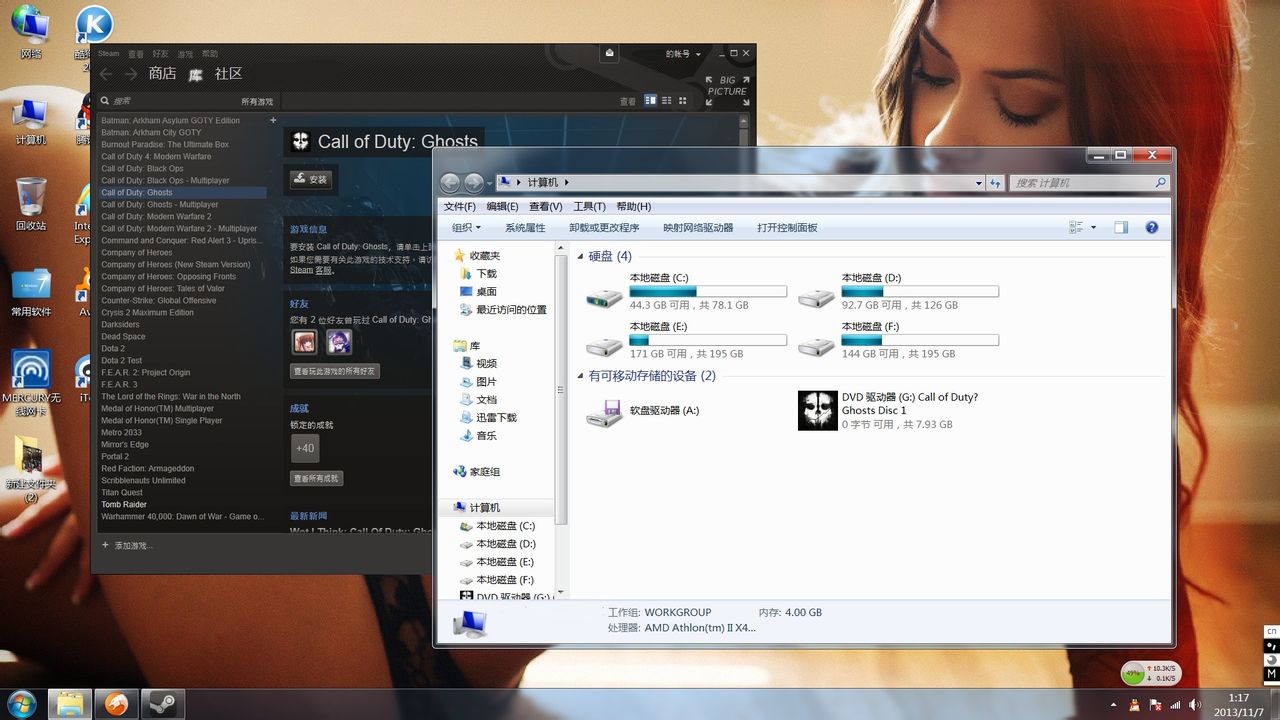Click the second friend avatar in Steam
The width and height of the screenshot is (1280, 720).
[339, 342]
